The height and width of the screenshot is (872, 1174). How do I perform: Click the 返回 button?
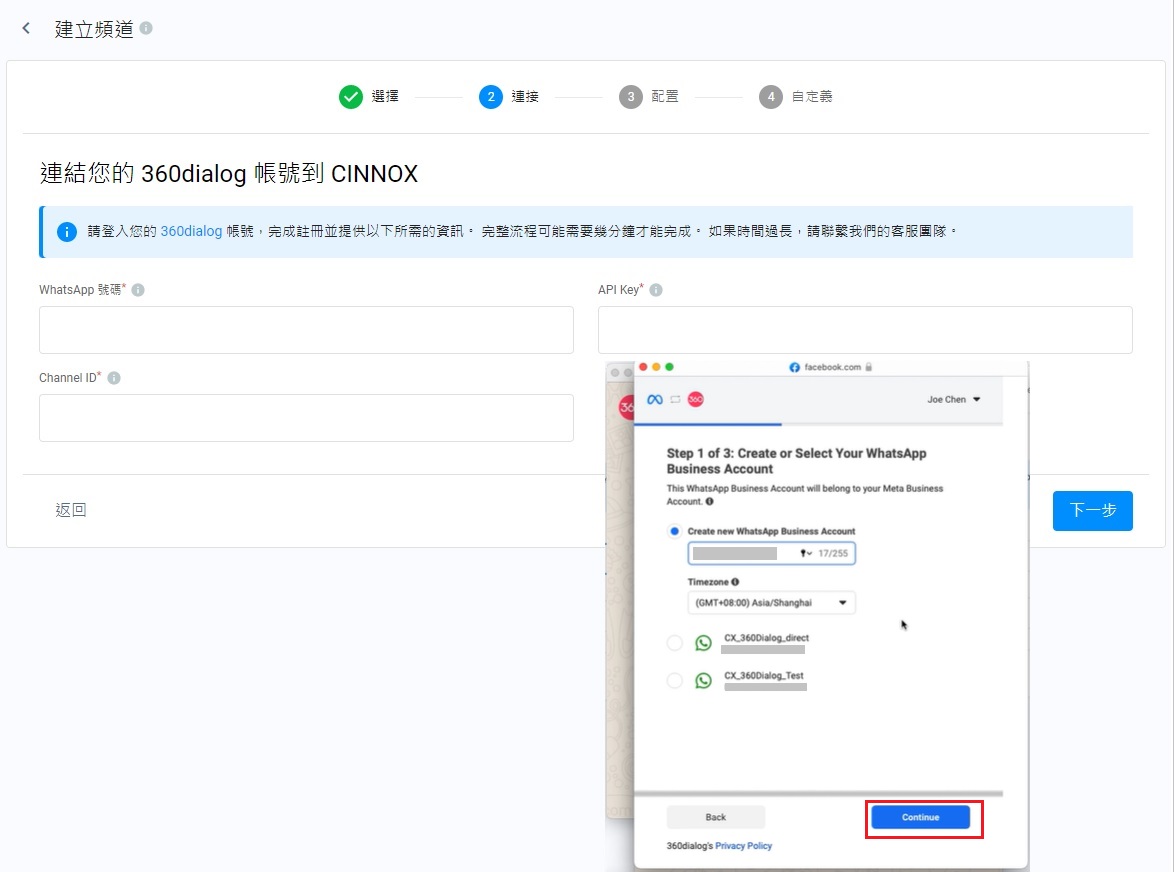point(71,510)
